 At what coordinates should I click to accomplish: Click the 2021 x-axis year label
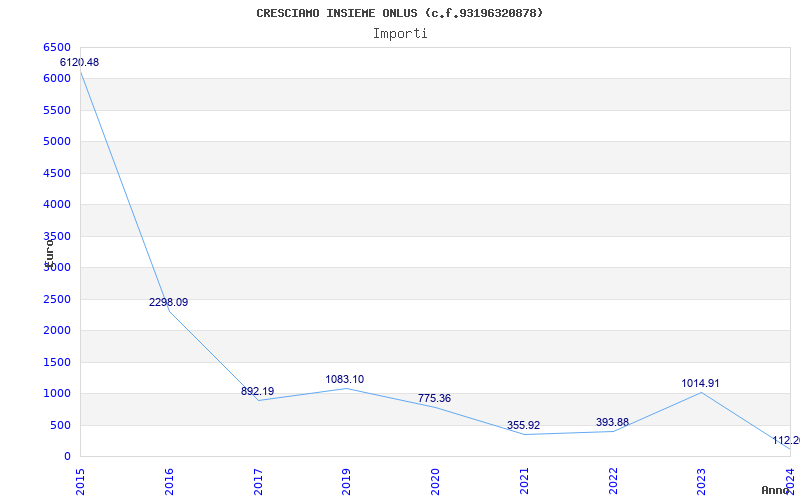[x=524, y=482]
